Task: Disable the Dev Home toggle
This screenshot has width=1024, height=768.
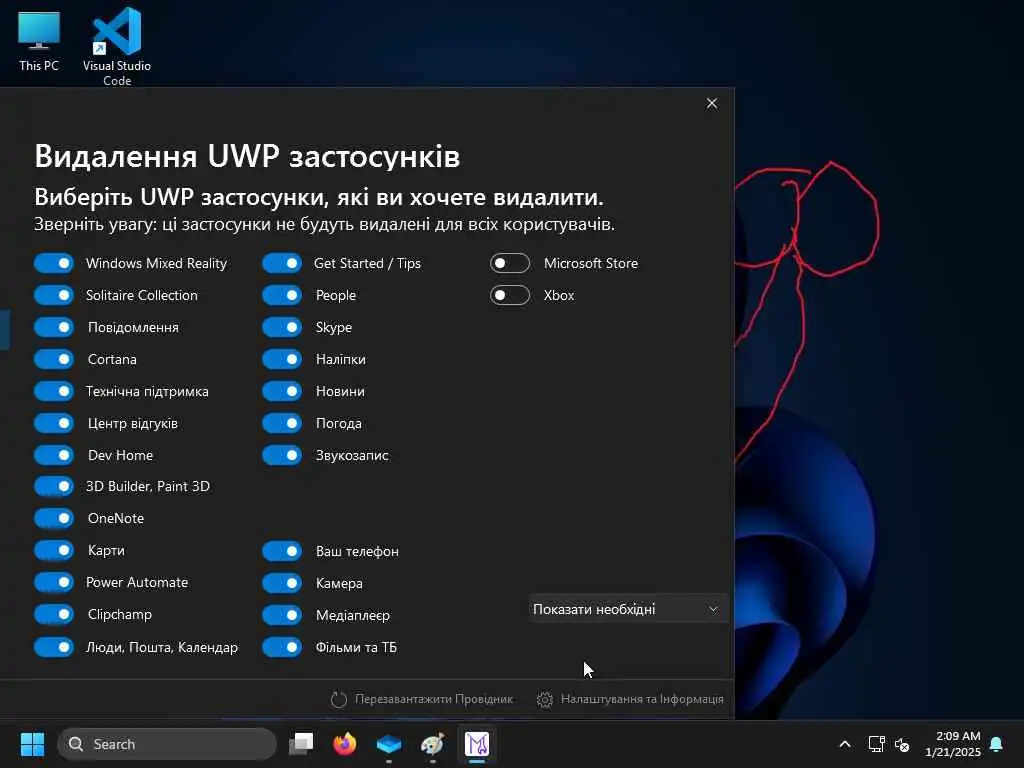Action: [54, 455]
